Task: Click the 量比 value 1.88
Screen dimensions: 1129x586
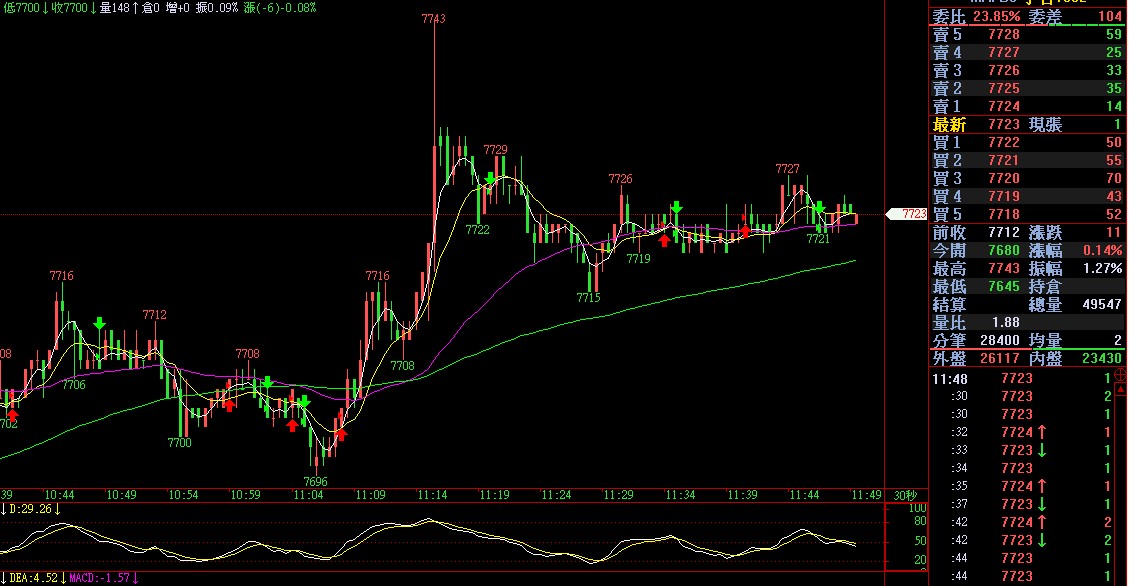Action: click(x=1005, y=323)
